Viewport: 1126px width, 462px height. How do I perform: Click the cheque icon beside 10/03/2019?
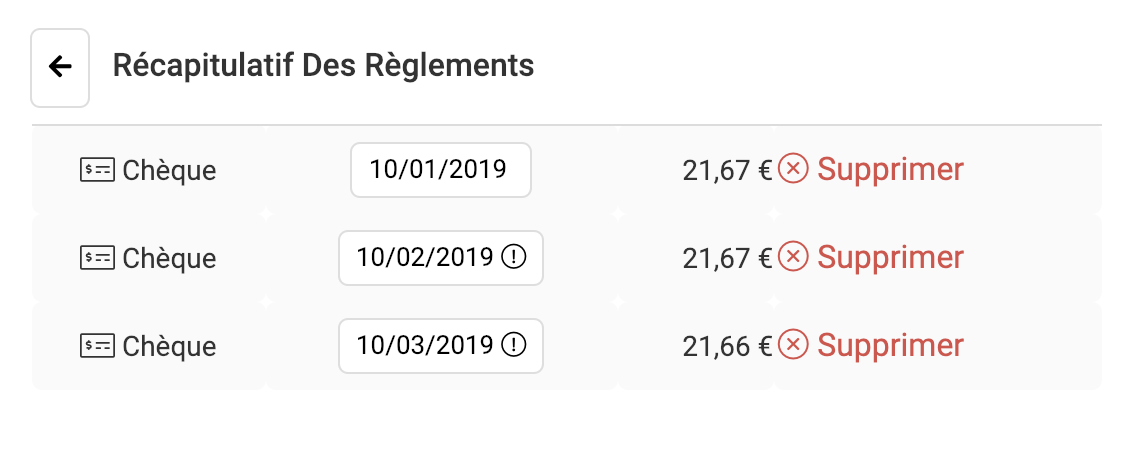coord(97,346)
